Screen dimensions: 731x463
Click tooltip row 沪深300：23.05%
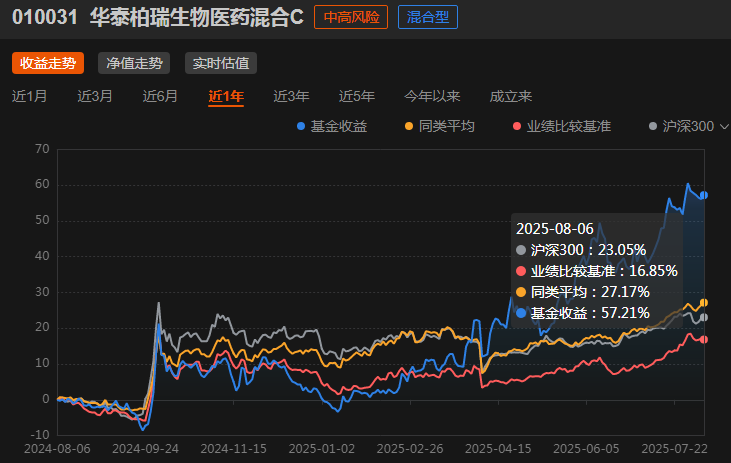(x=581, y=250)
